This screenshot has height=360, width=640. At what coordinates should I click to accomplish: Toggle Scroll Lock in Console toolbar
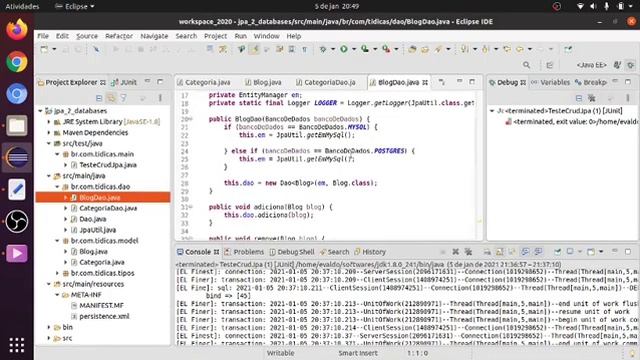(500, 252)
